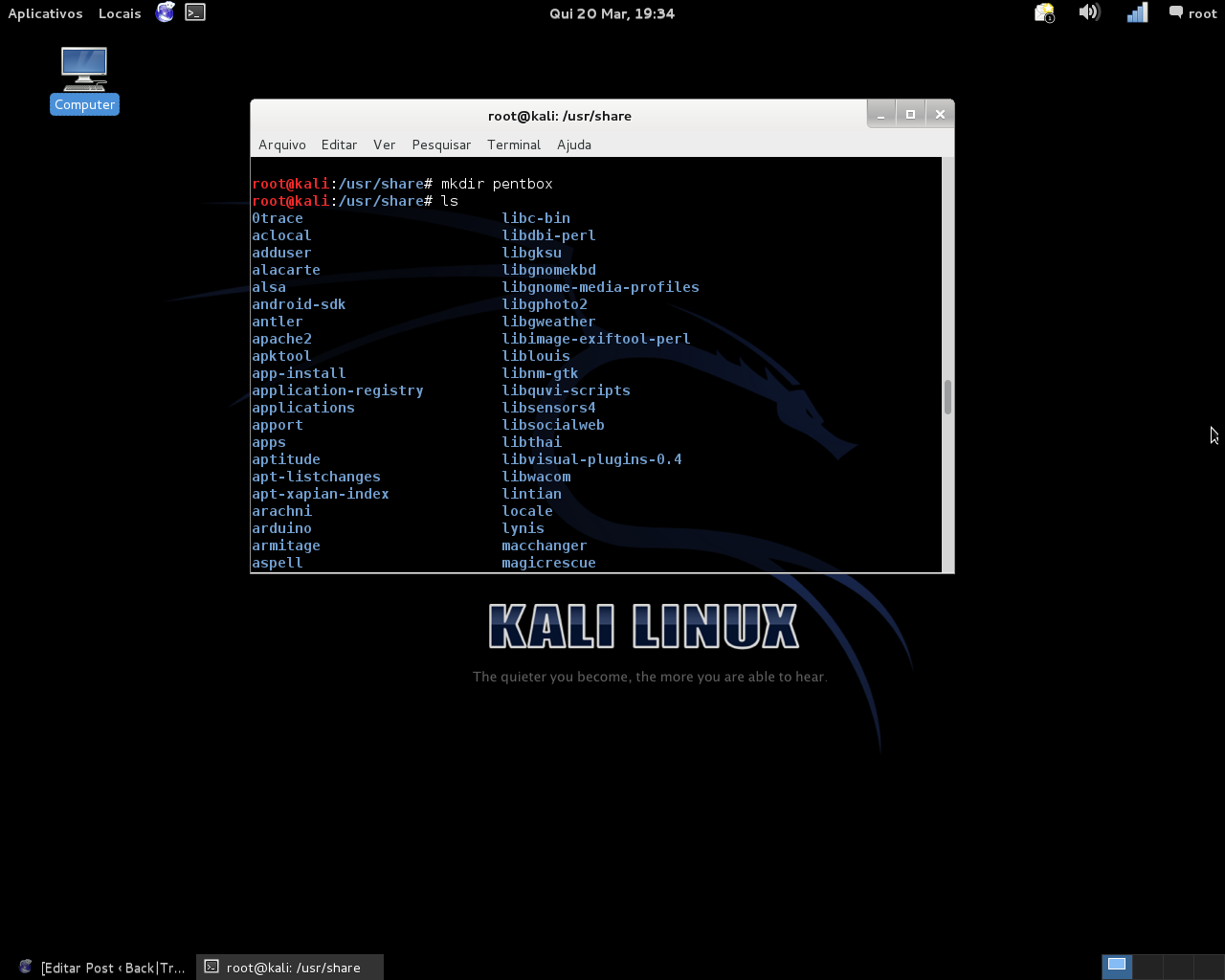
Task: Click the 'locale' listing entry
Action: (527, 511)
